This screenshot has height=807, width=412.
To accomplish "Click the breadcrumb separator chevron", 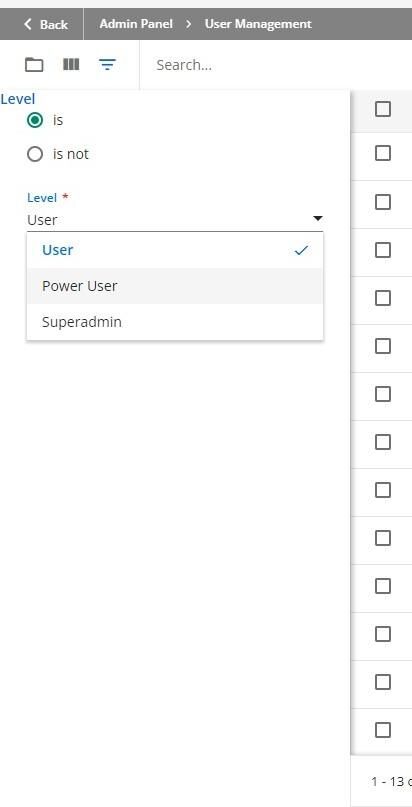I will [189, 24].
